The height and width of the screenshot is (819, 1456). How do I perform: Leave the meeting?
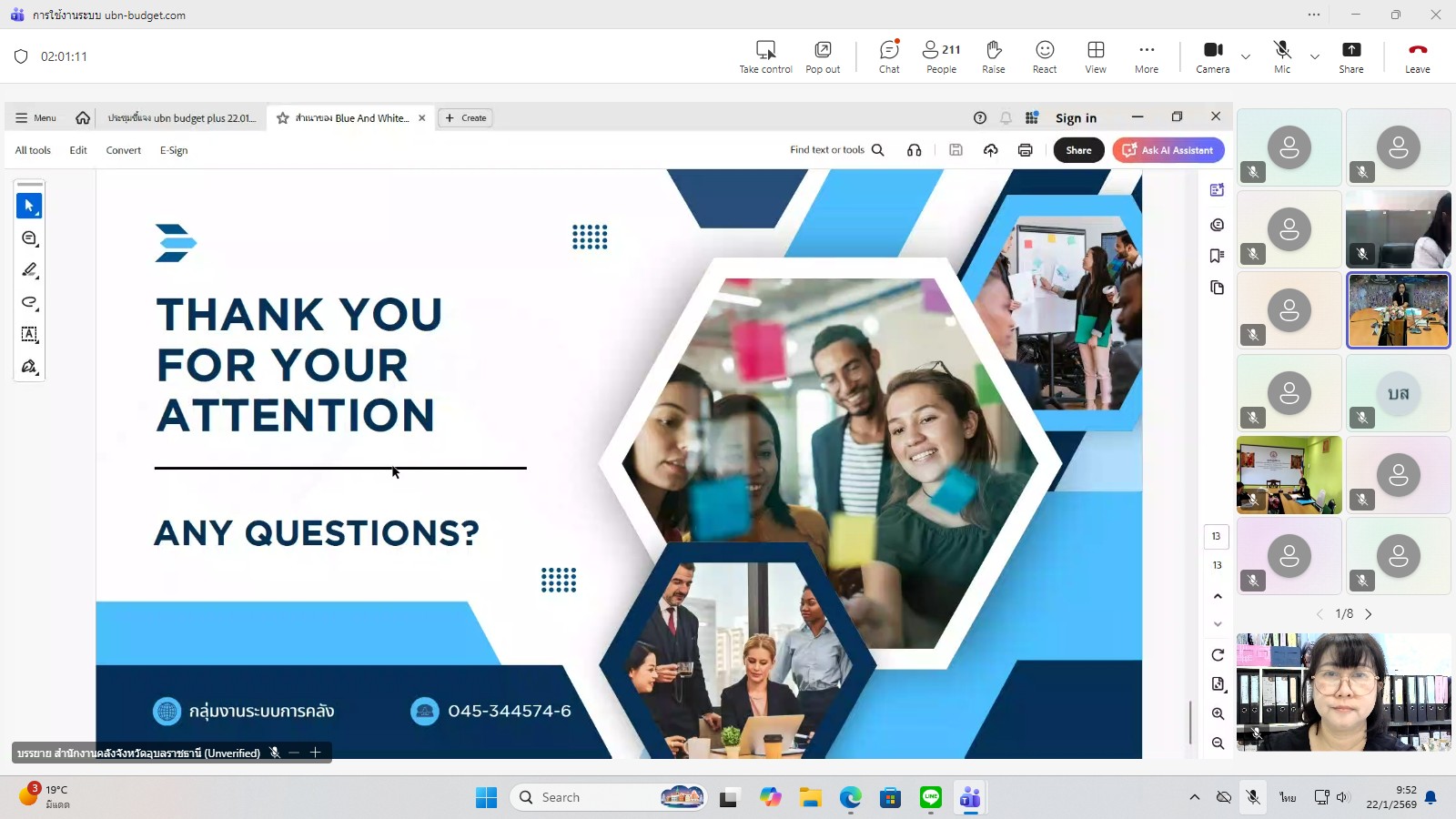(1417, 56)
